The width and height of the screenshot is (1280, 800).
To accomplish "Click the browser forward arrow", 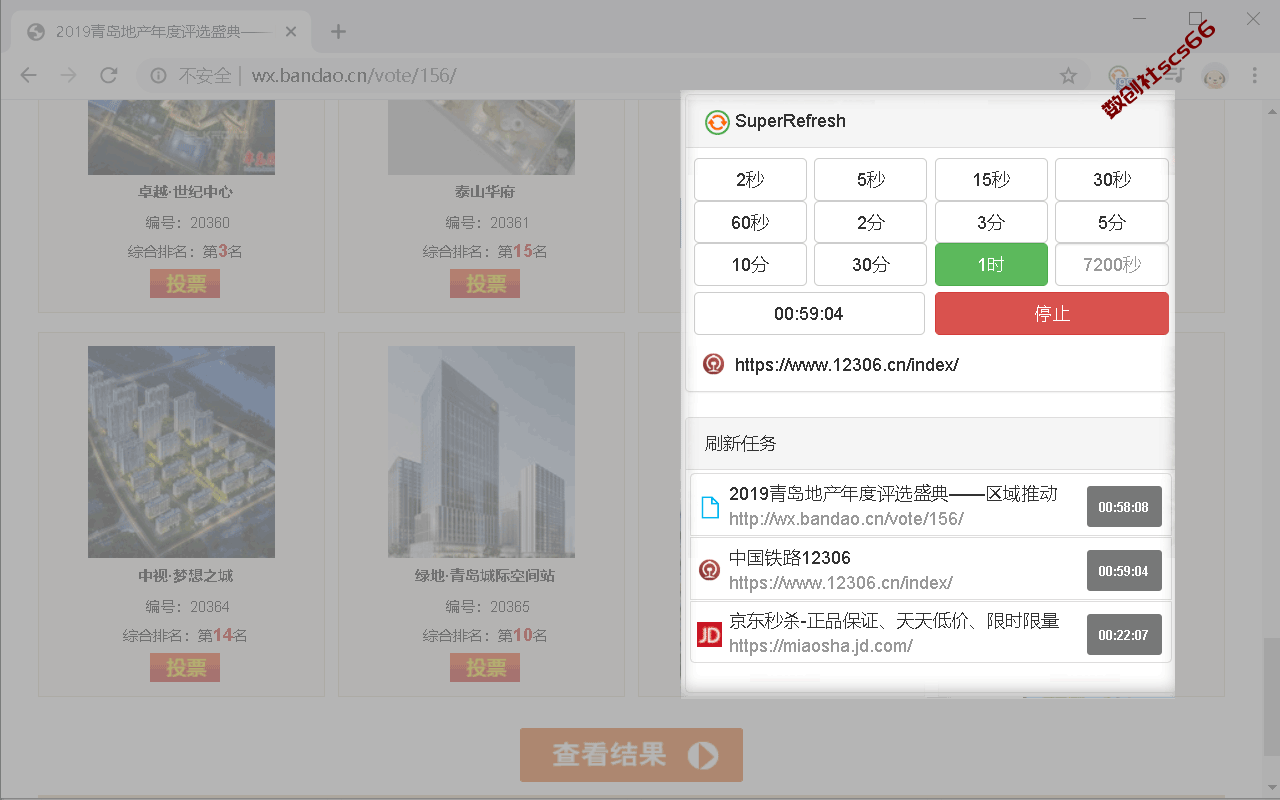I will 68,76.
